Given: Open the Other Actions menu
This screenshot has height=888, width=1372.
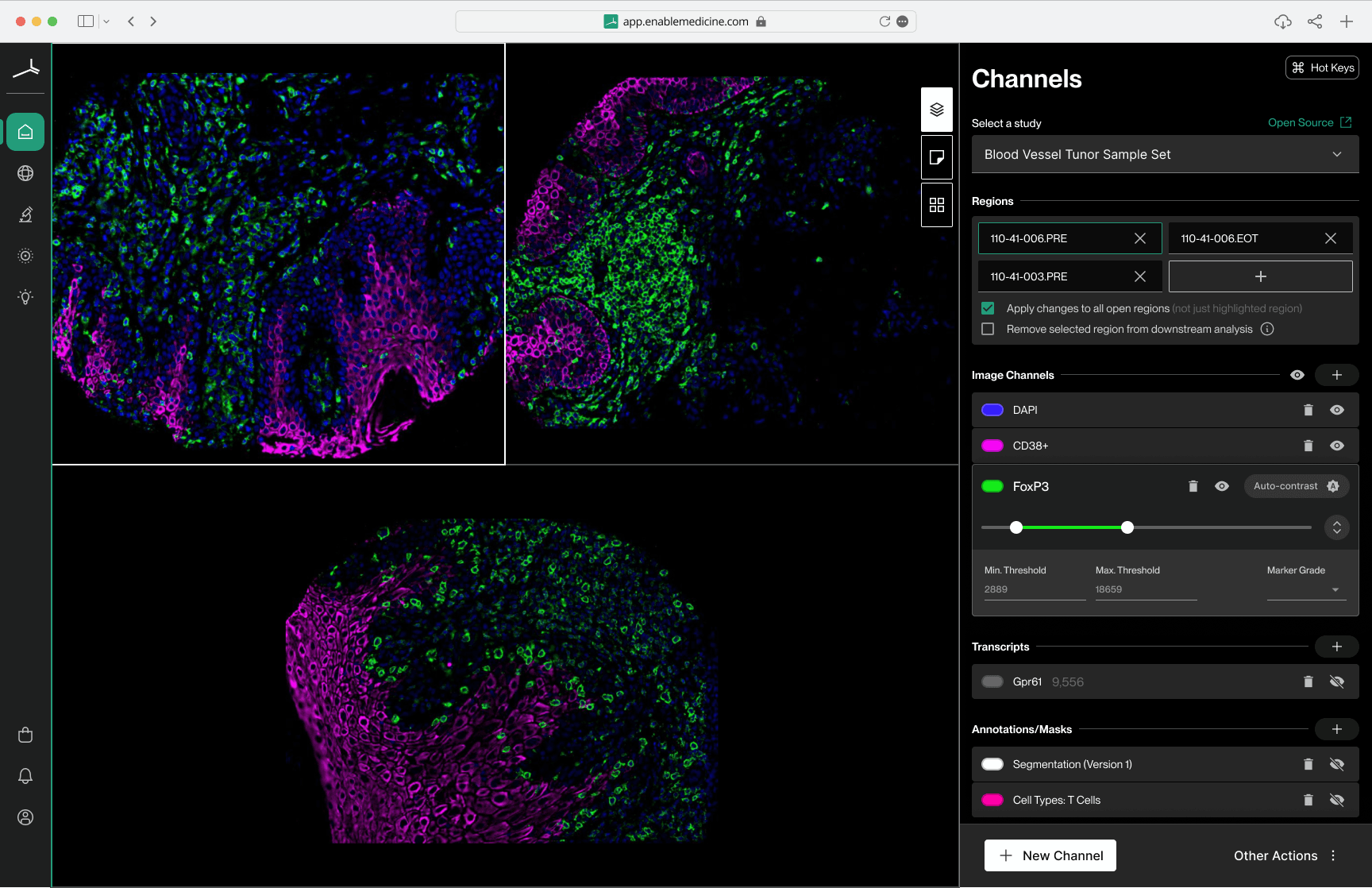Looking at the screenshot, I should point(1285,855).
